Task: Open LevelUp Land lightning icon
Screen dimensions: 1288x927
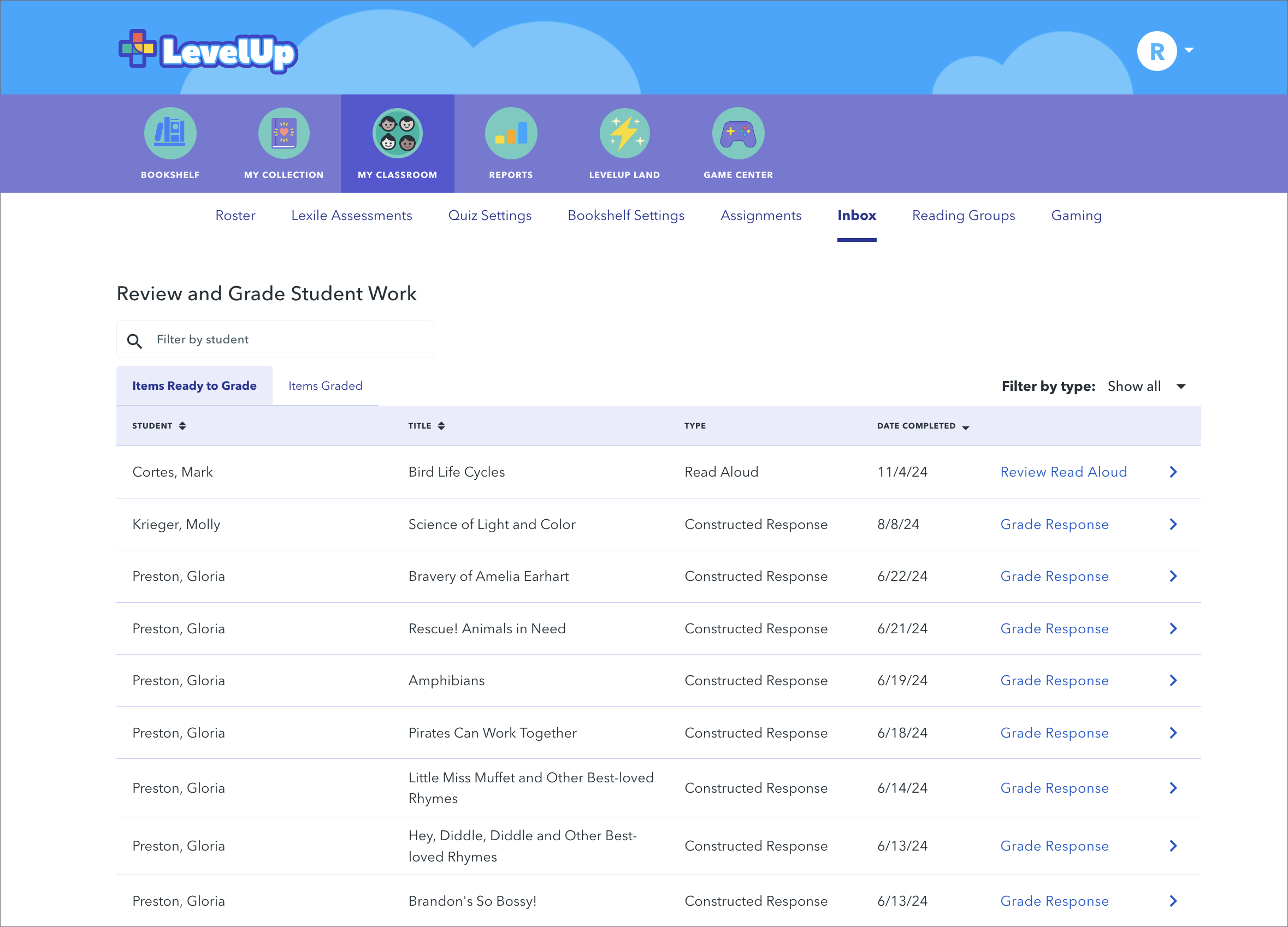Action: coord(624,133)
